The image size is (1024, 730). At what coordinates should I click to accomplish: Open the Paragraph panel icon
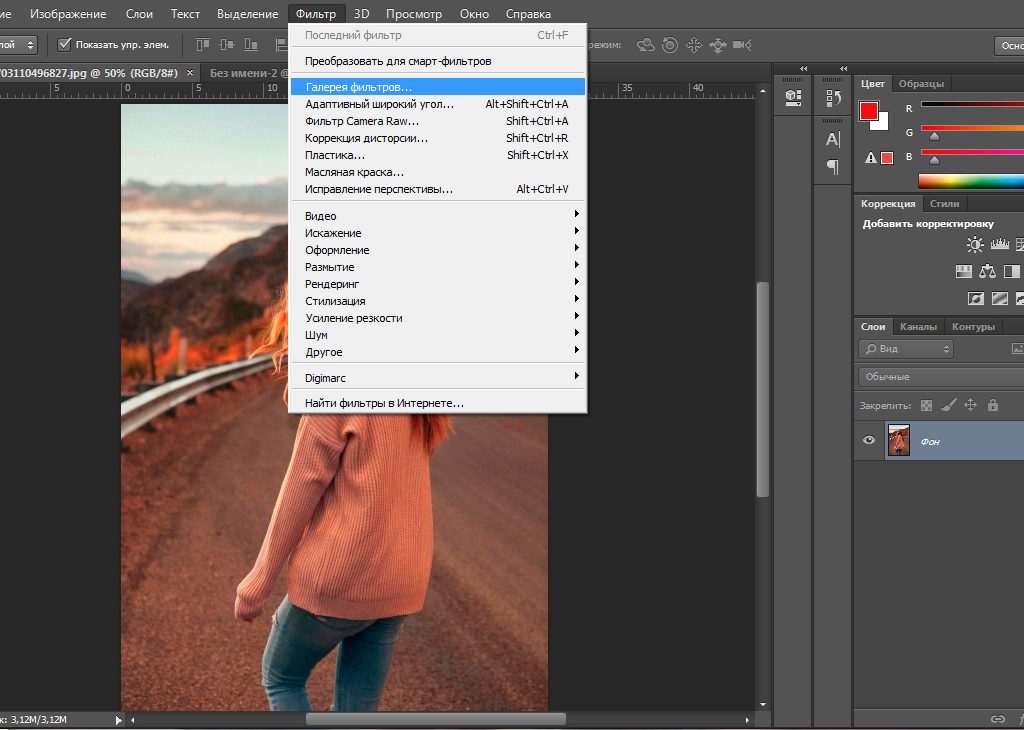(x=833, y=164)
